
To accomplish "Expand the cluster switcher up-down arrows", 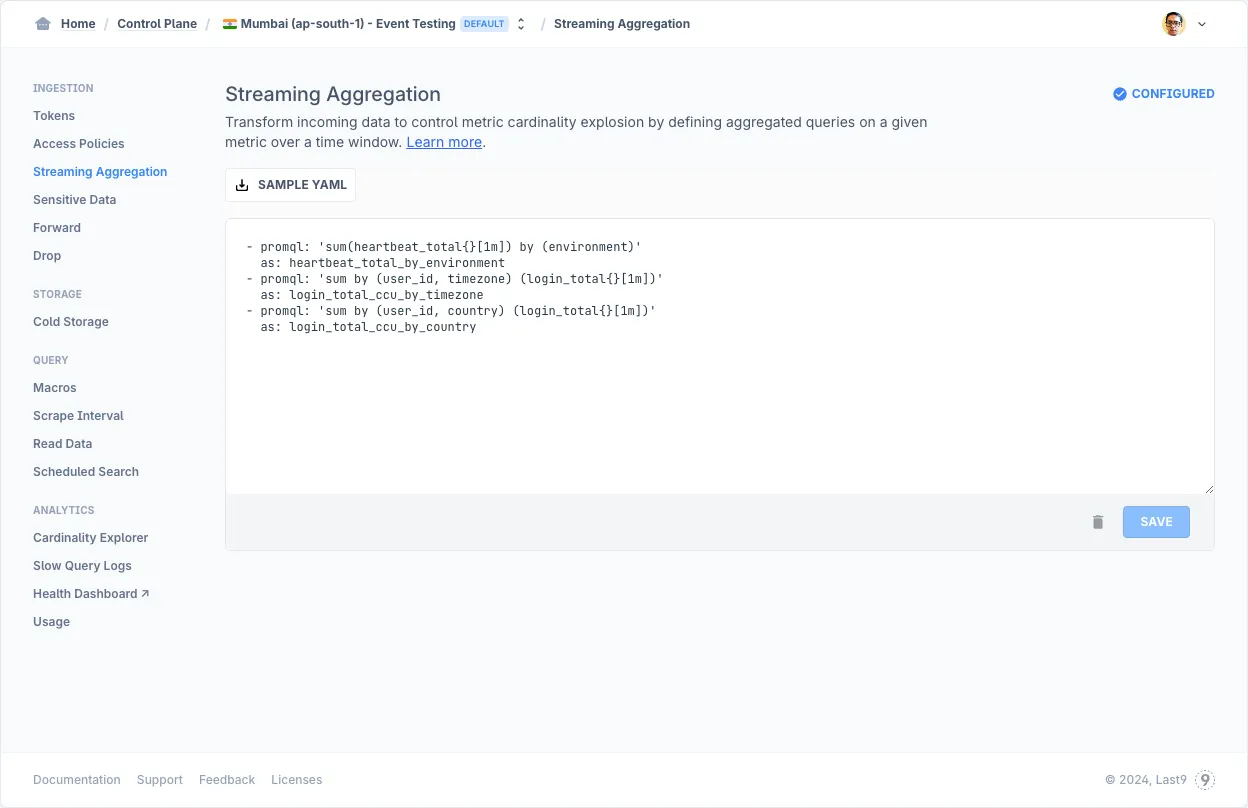I will pos(521,24).
